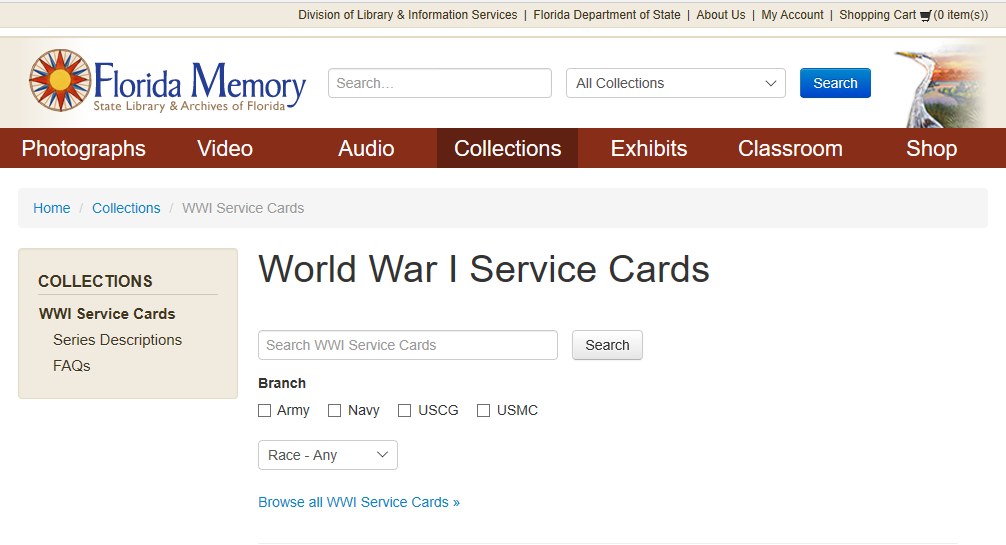1006x545 pixels.
Task: Tick the USMC branch checkbox
Action: 483,411
